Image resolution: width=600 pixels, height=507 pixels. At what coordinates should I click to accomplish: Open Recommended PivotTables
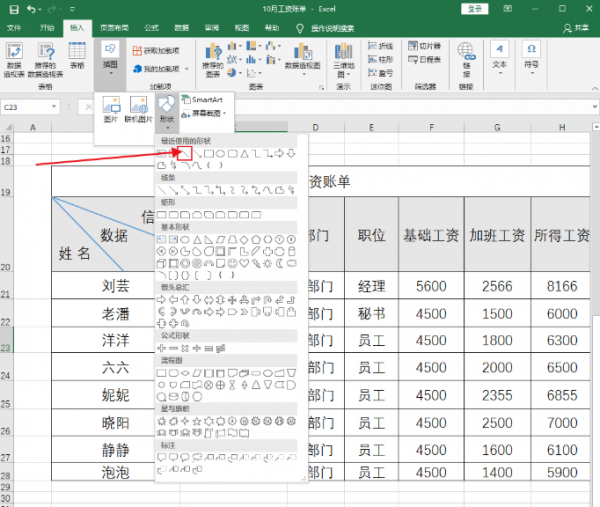tap(45, 60)
